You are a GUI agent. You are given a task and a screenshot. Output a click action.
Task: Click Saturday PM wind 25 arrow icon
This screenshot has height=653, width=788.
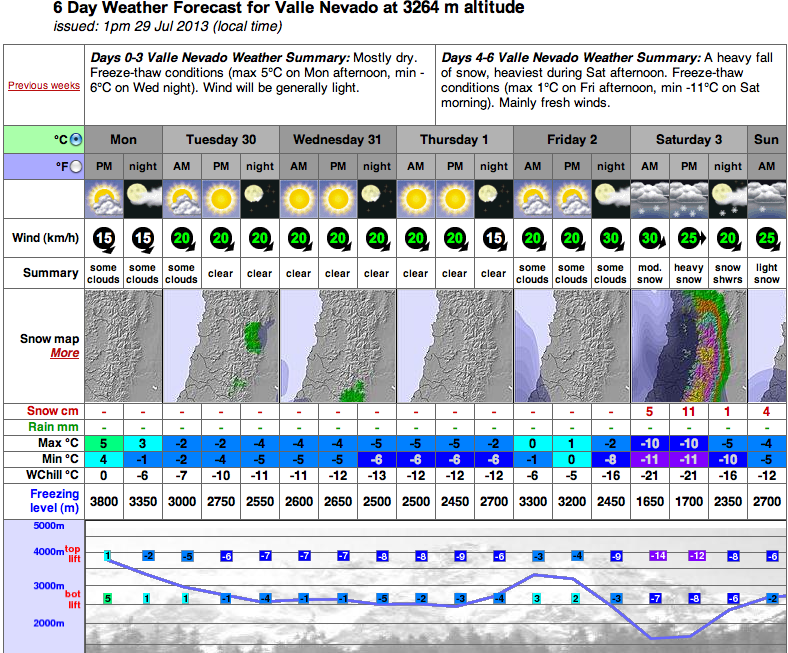692,238
